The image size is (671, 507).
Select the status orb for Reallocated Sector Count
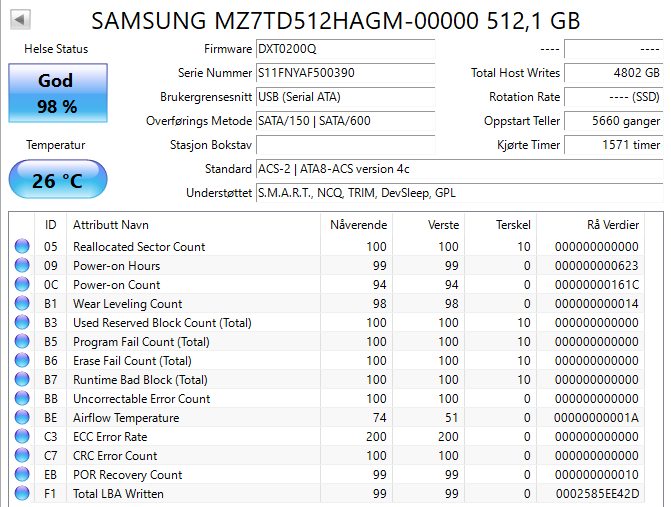coord(22,246)
